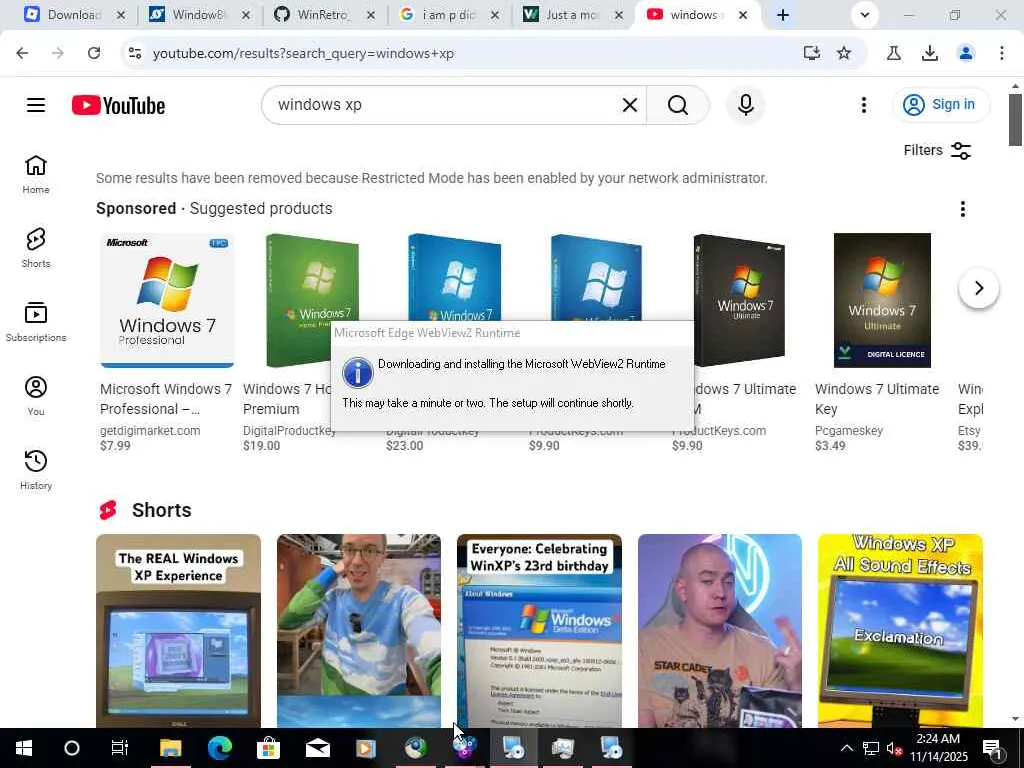Open Windows 7 Ultimate Key product link
This screenshot has height=768, width=1024.
click(x=877, y=399)
